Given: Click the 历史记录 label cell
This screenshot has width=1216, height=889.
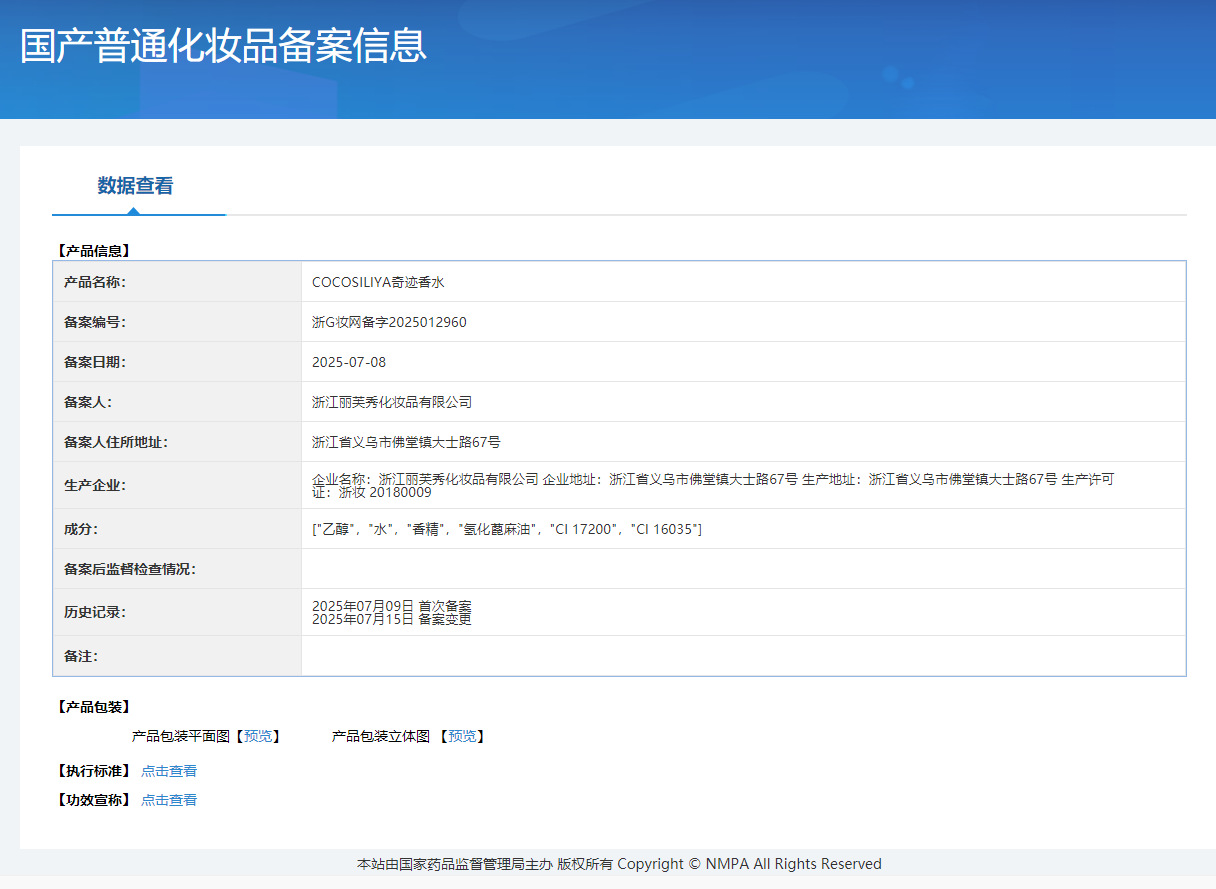Looking at the screenshot, I should [x=177, y=612].
